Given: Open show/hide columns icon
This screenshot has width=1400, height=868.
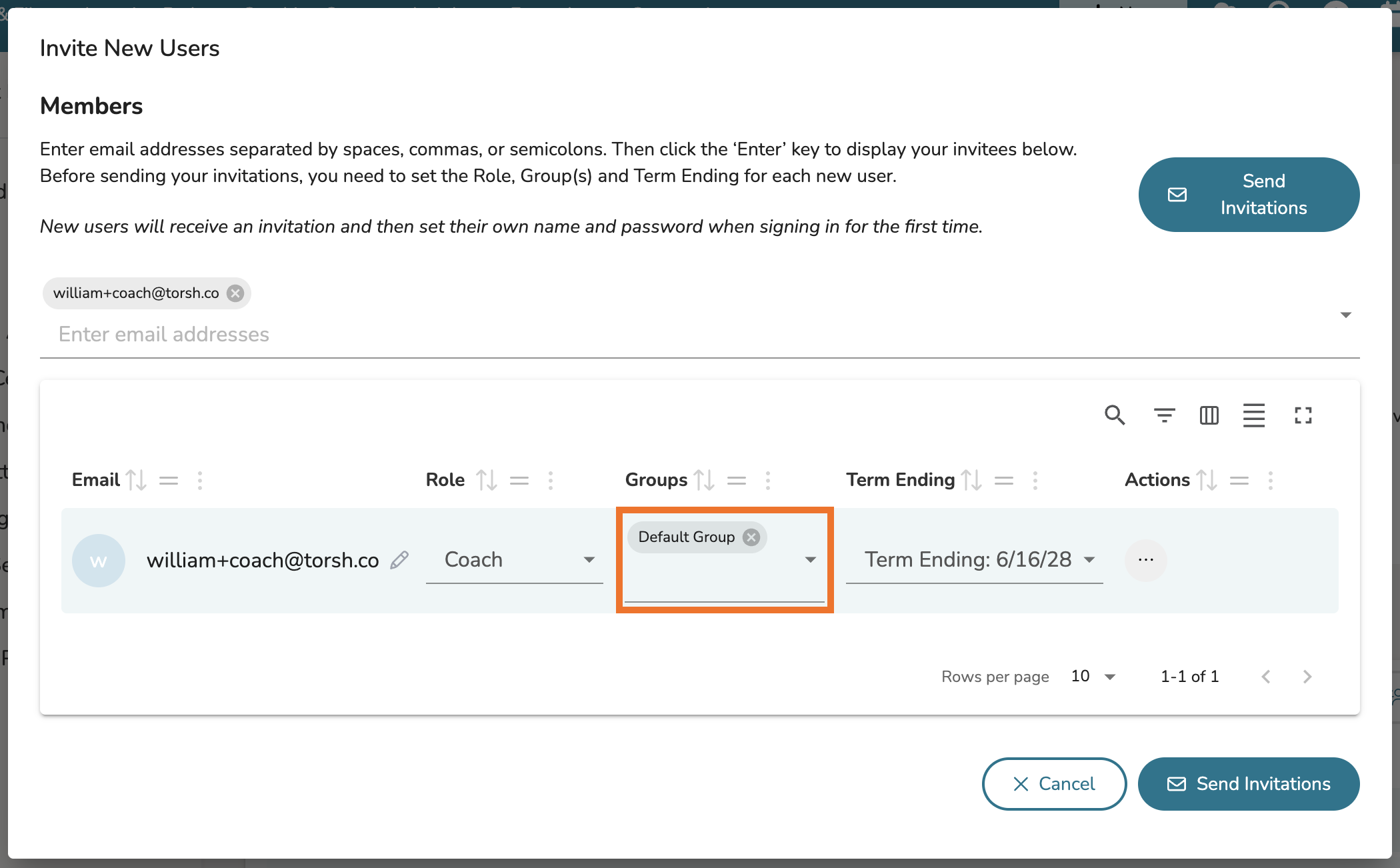Looking at the screenshot, I should click(x=1209, y=415).
